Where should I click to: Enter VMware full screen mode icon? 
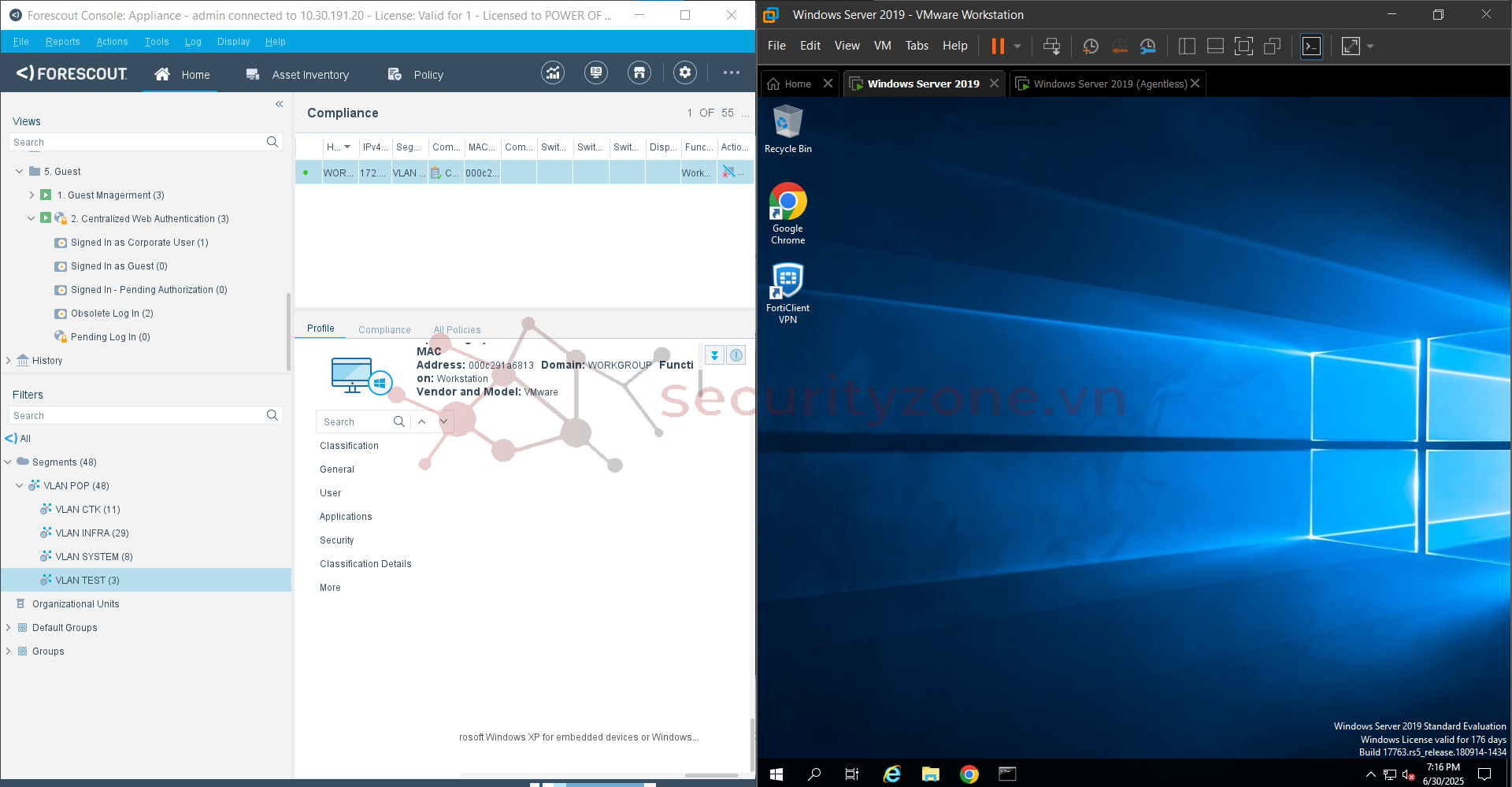(1243, 46)
